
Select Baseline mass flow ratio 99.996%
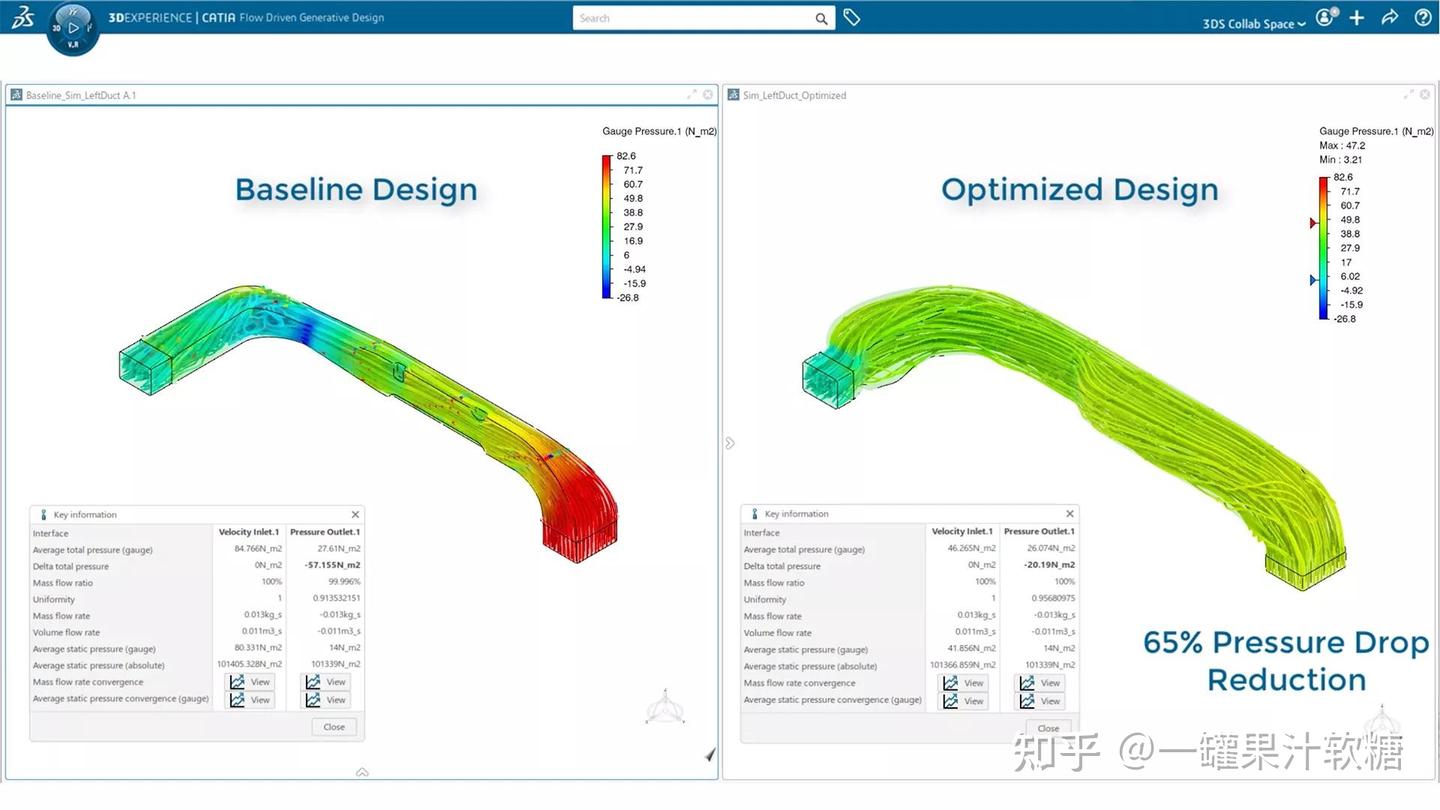pyautogui.click(x=343, y=582)
